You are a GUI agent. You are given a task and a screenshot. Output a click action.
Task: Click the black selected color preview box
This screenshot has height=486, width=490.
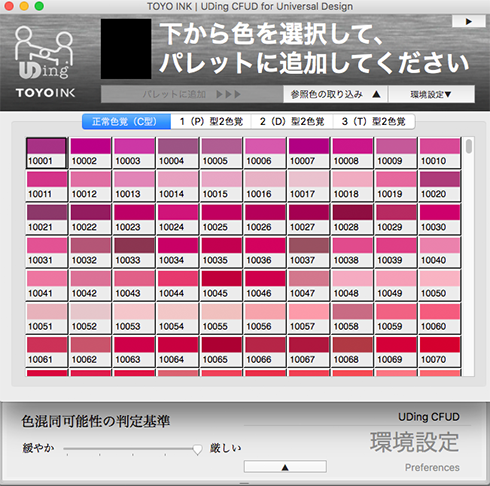click(x=126, y=49)
